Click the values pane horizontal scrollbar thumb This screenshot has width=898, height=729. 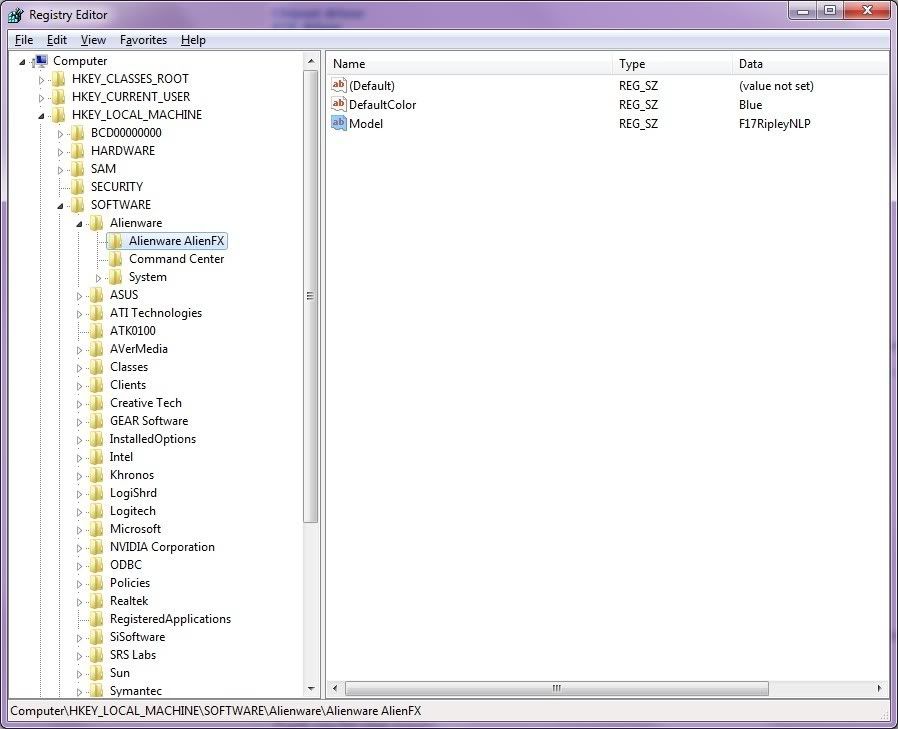pos(557,688)
